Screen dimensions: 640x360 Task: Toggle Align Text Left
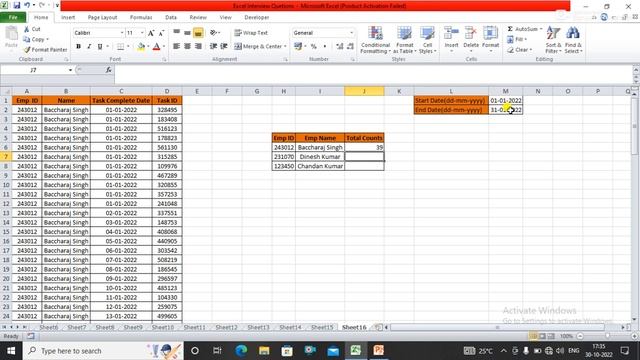[x=177, y=47]
